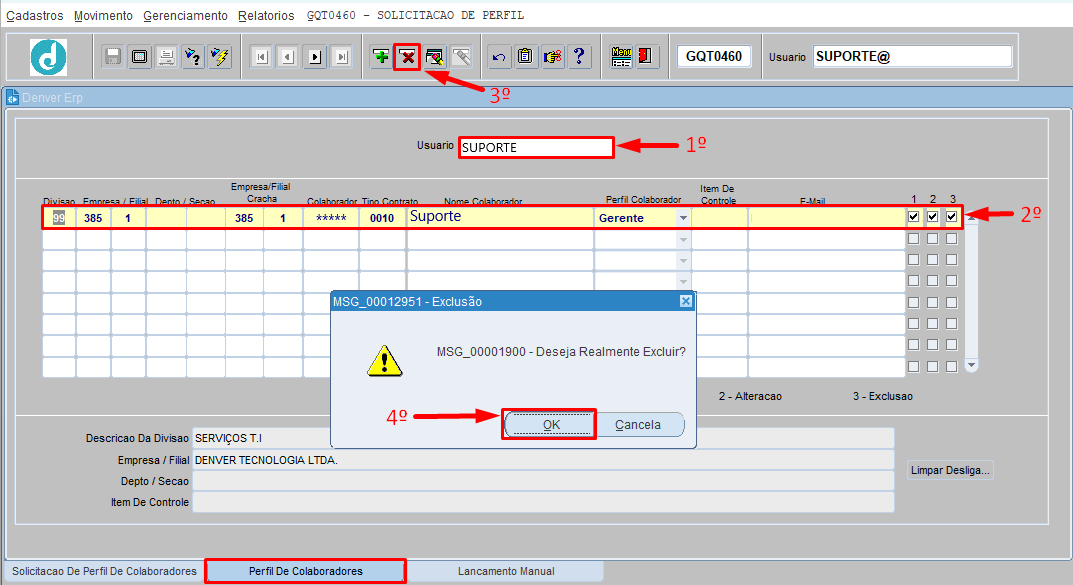Select the Nome Colaborador cell 'Suporte'
The image size is (1073, 585).
click(500, 218)
